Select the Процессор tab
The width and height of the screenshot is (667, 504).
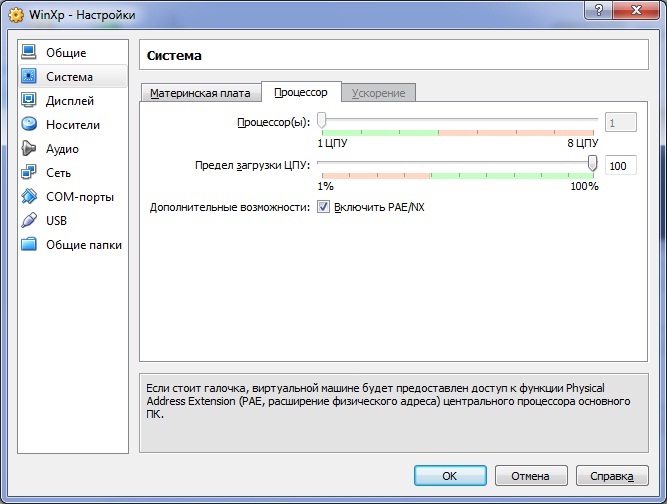pos(301,92)
